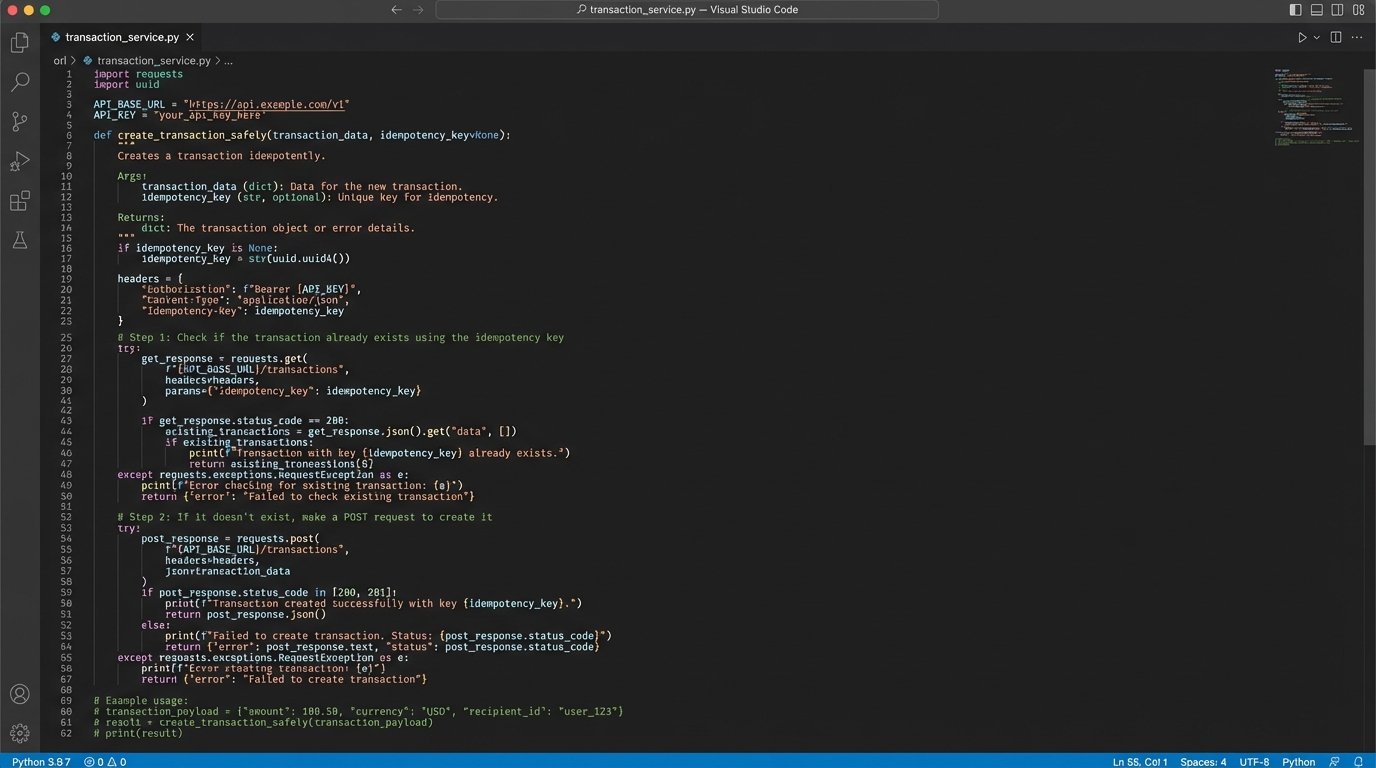The width and height of the screenshot is (1376, 768).
Task: Open the Manage gear icon
Action: coord(19,733)
